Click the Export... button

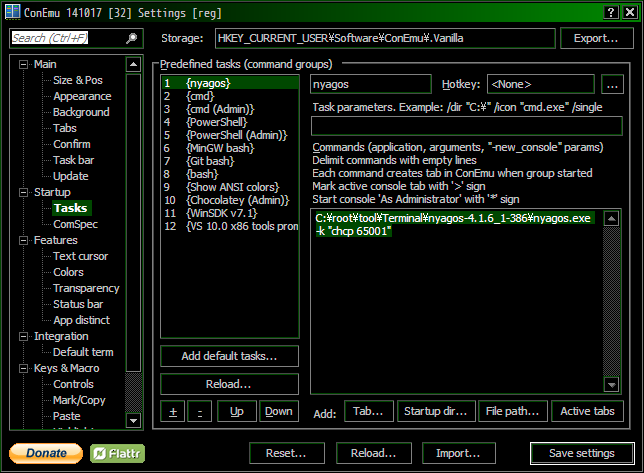click(596, 38)
